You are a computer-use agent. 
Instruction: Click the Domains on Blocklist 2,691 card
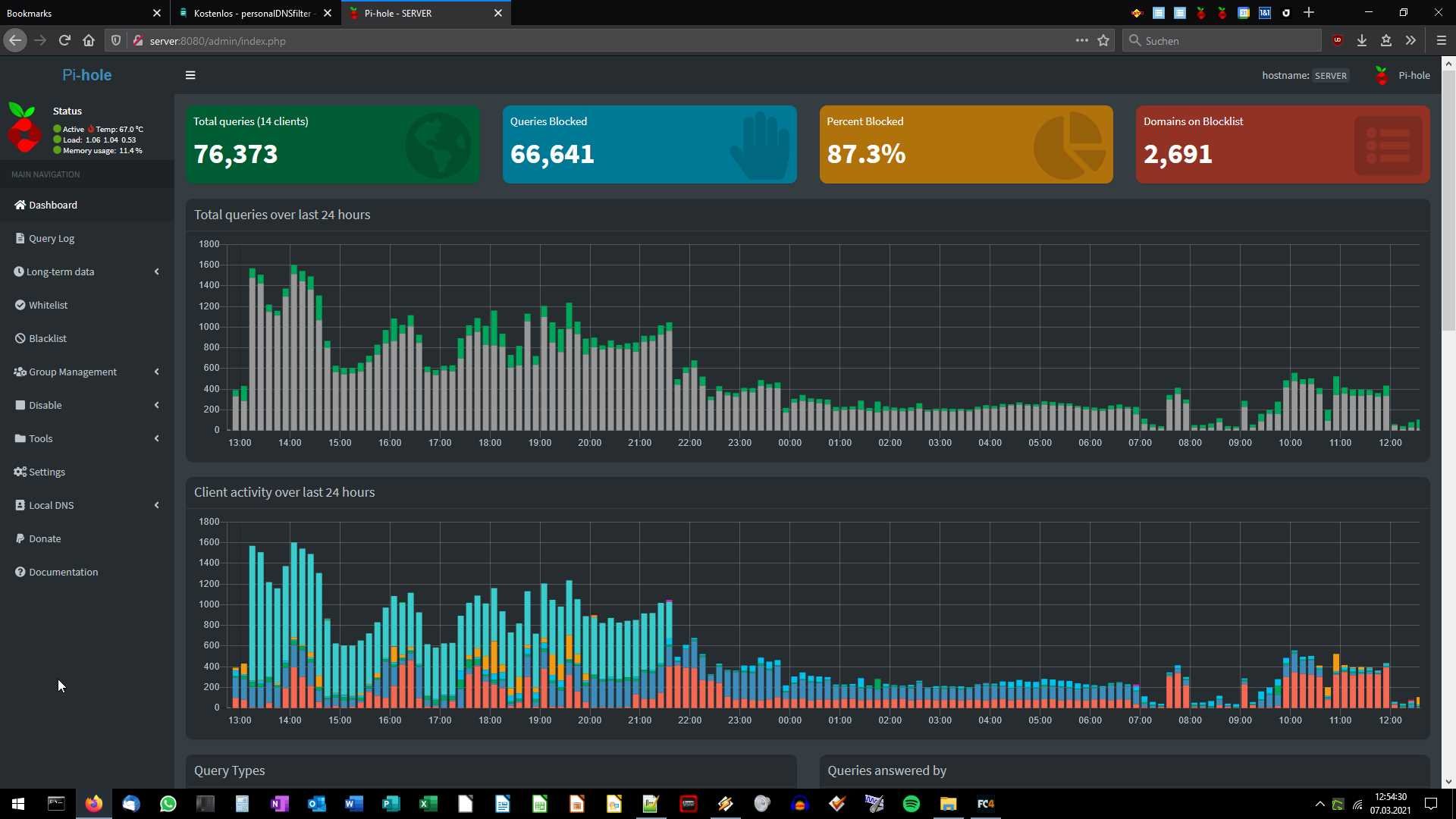(1283, 144)
